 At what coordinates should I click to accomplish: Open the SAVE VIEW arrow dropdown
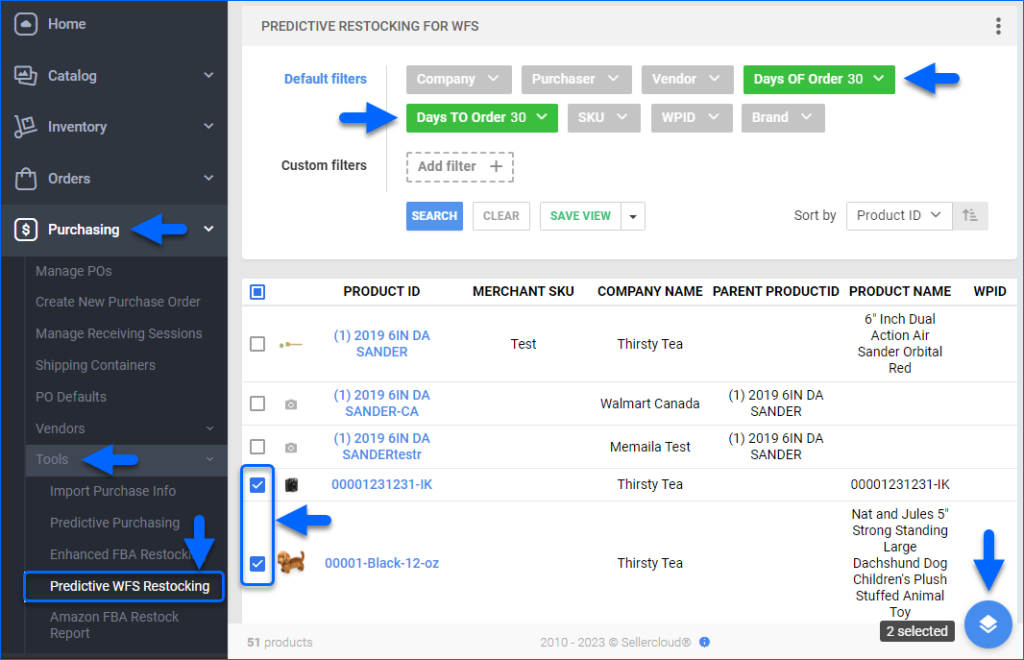pyautogui.click(x=631, y=215)
